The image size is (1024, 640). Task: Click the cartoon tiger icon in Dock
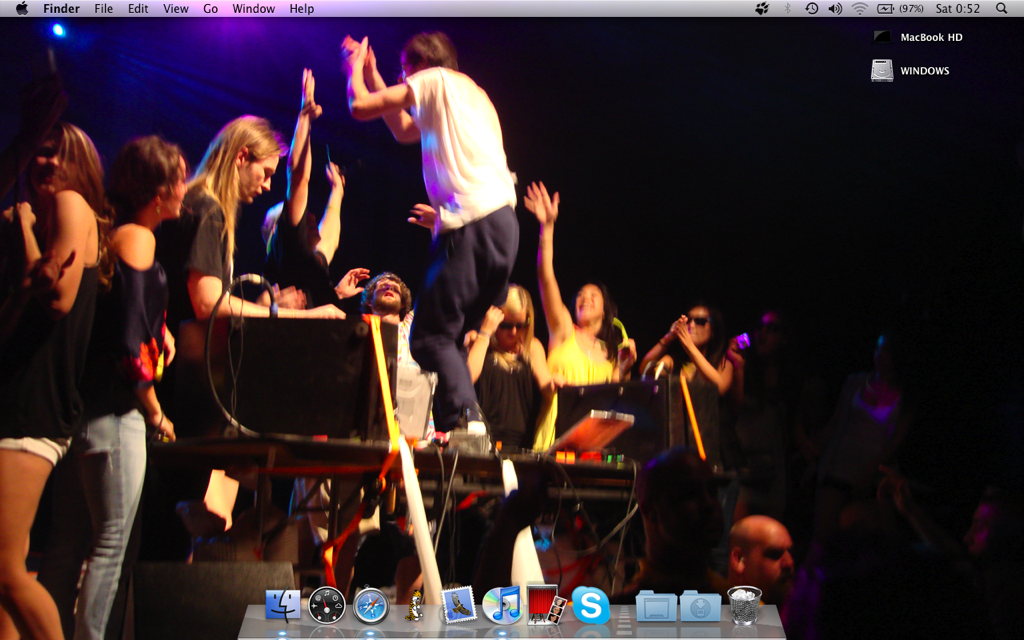[414, 605]
